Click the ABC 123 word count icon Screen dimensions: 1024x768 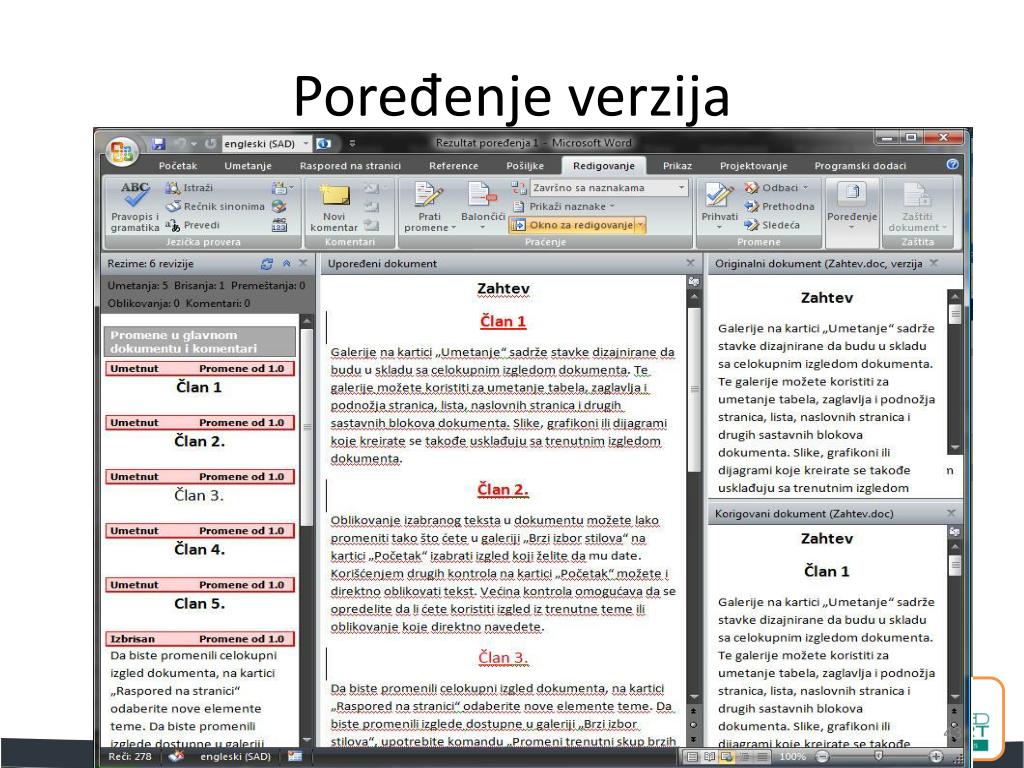[279, 225]
